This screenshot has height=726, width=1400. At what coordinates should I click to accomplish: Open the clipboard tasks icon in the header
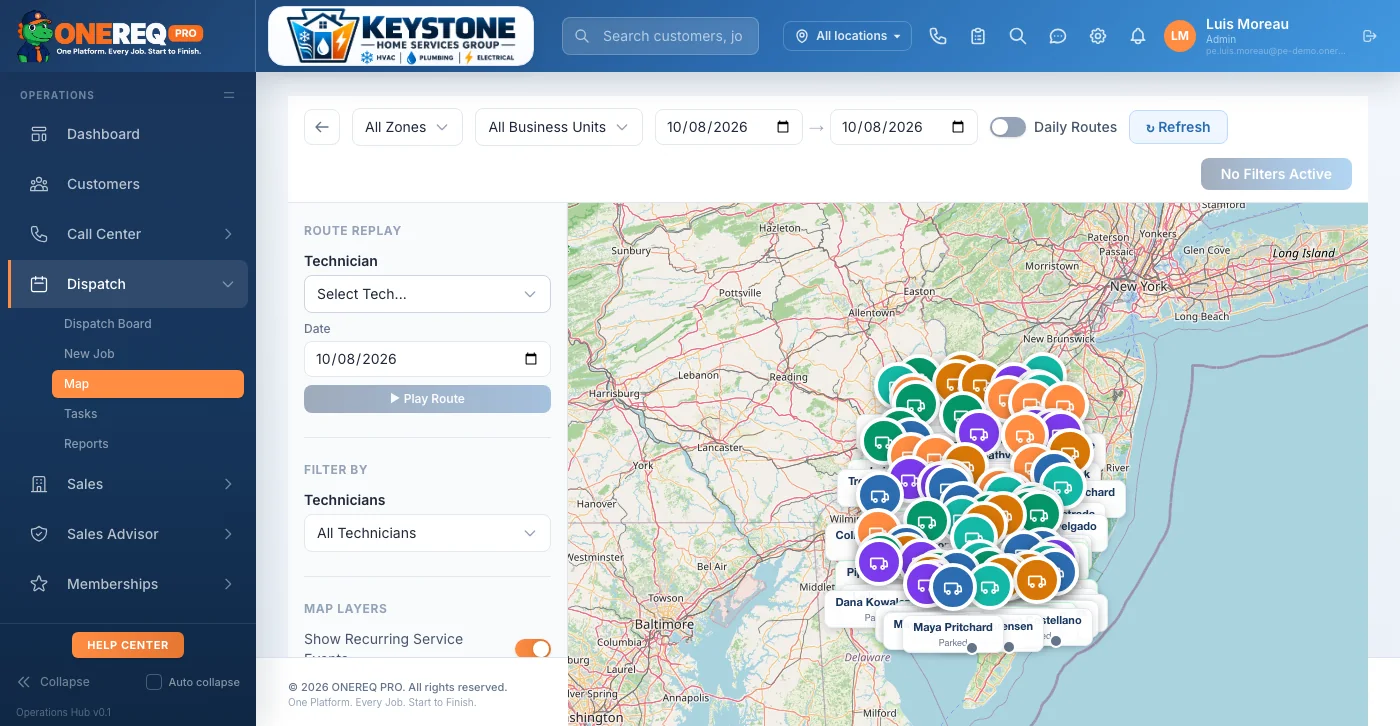click(x=978, y=36)
